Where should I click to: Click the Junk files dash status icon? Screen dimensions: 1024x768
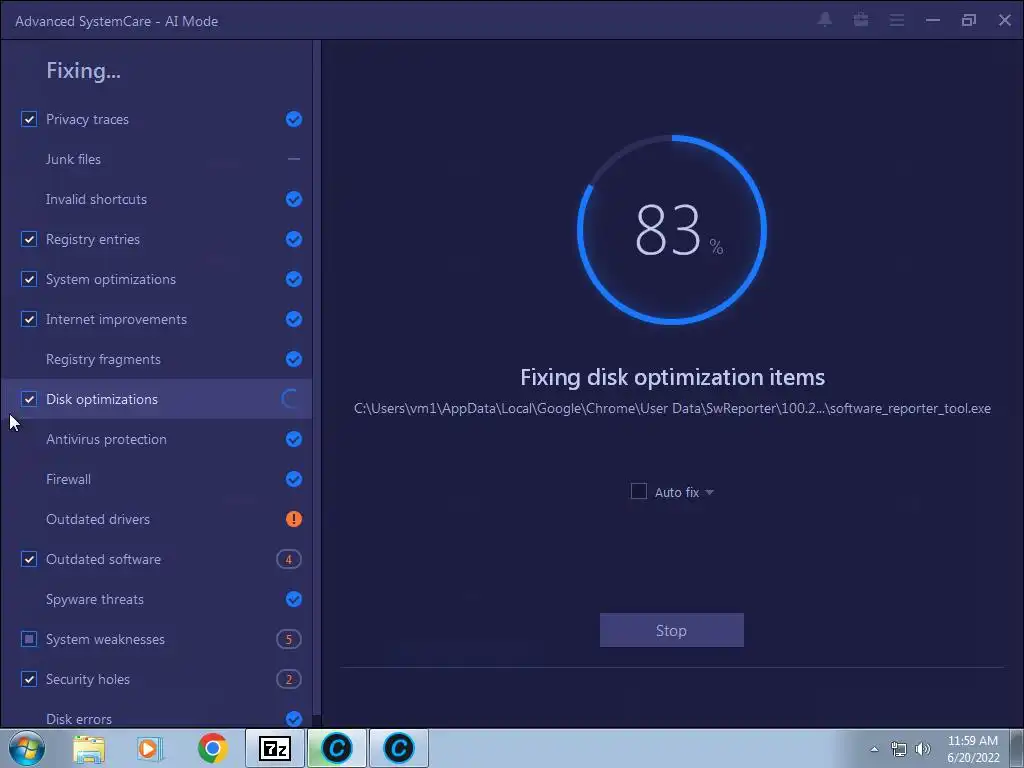[x=294, y=159]
